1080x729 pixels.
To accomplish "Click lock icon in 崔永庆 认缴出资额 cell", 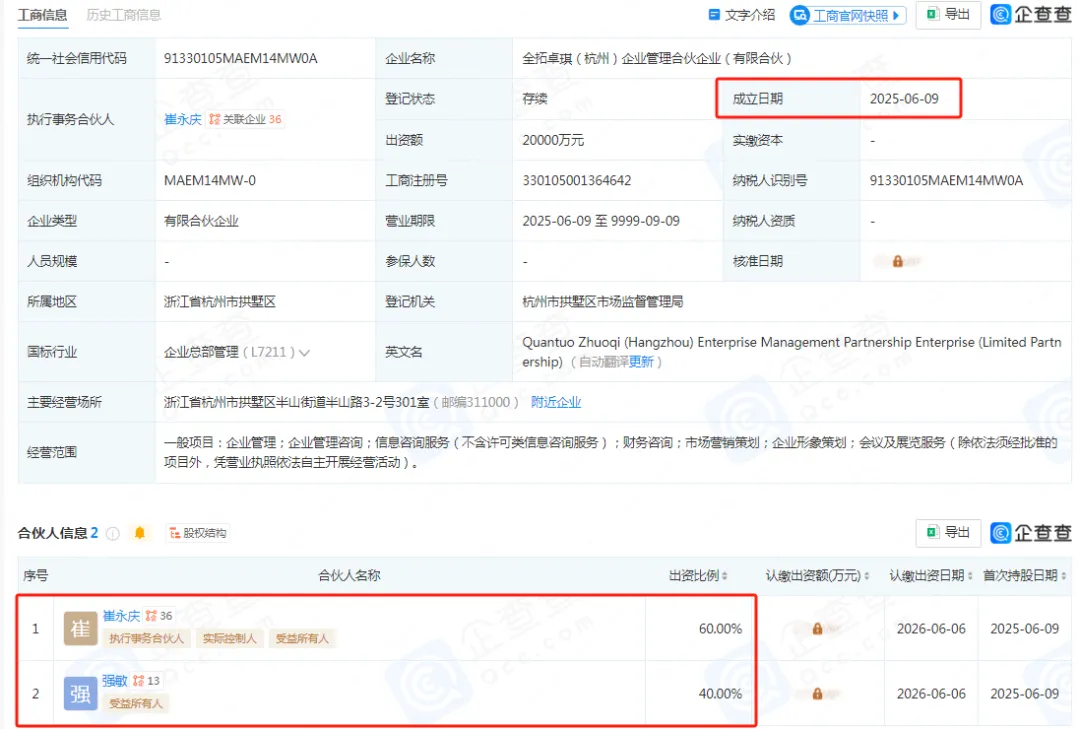I will [x=817, y=628].
